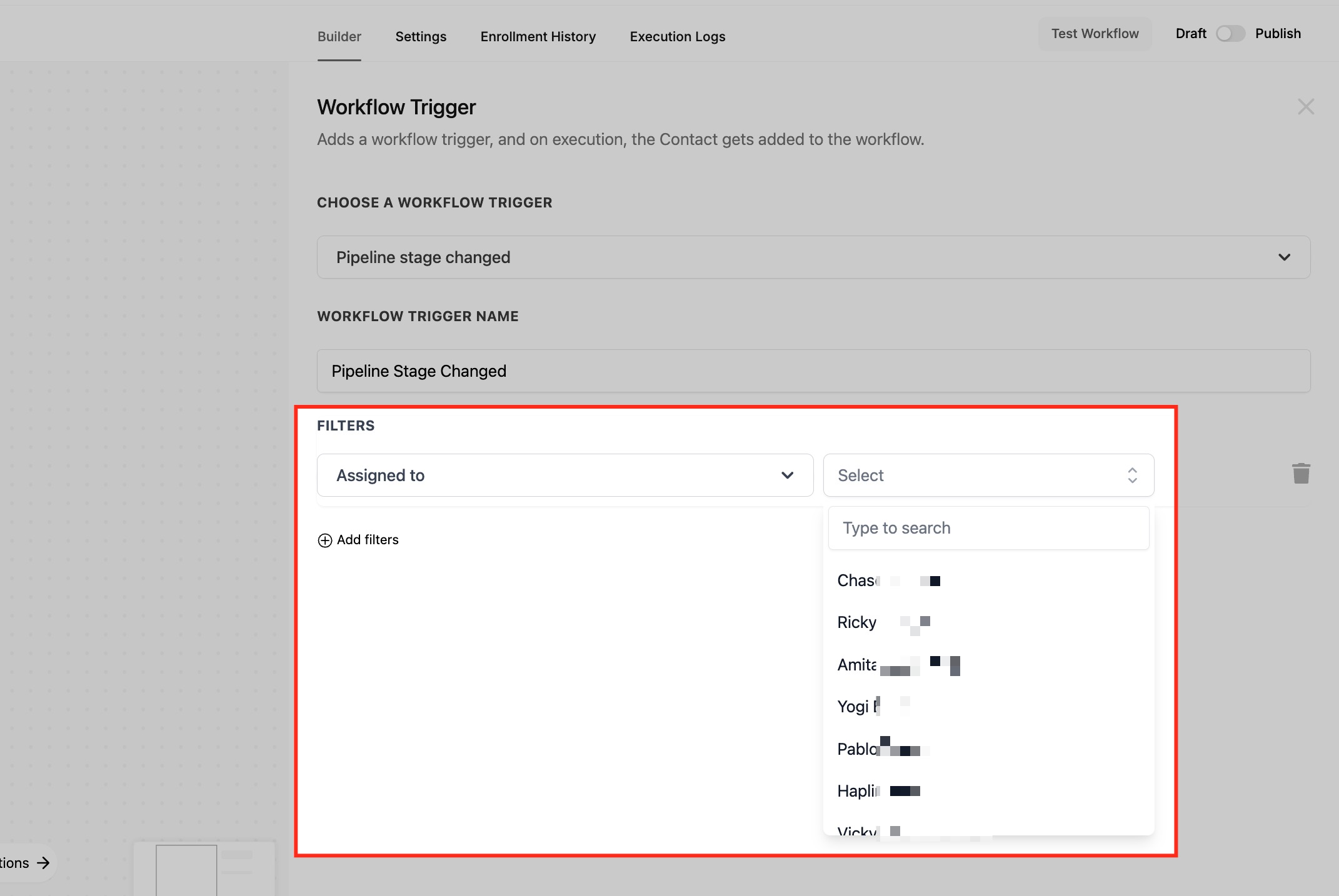
Task: Select the Builder tab
Action: (339, 37)
